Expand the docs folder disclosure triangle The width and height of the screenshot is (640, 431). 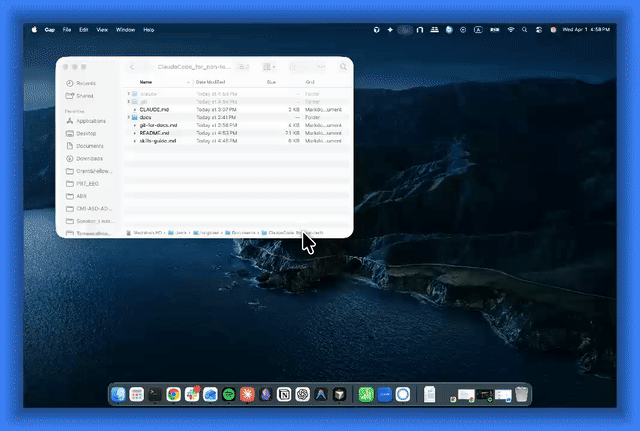(129, 117)
